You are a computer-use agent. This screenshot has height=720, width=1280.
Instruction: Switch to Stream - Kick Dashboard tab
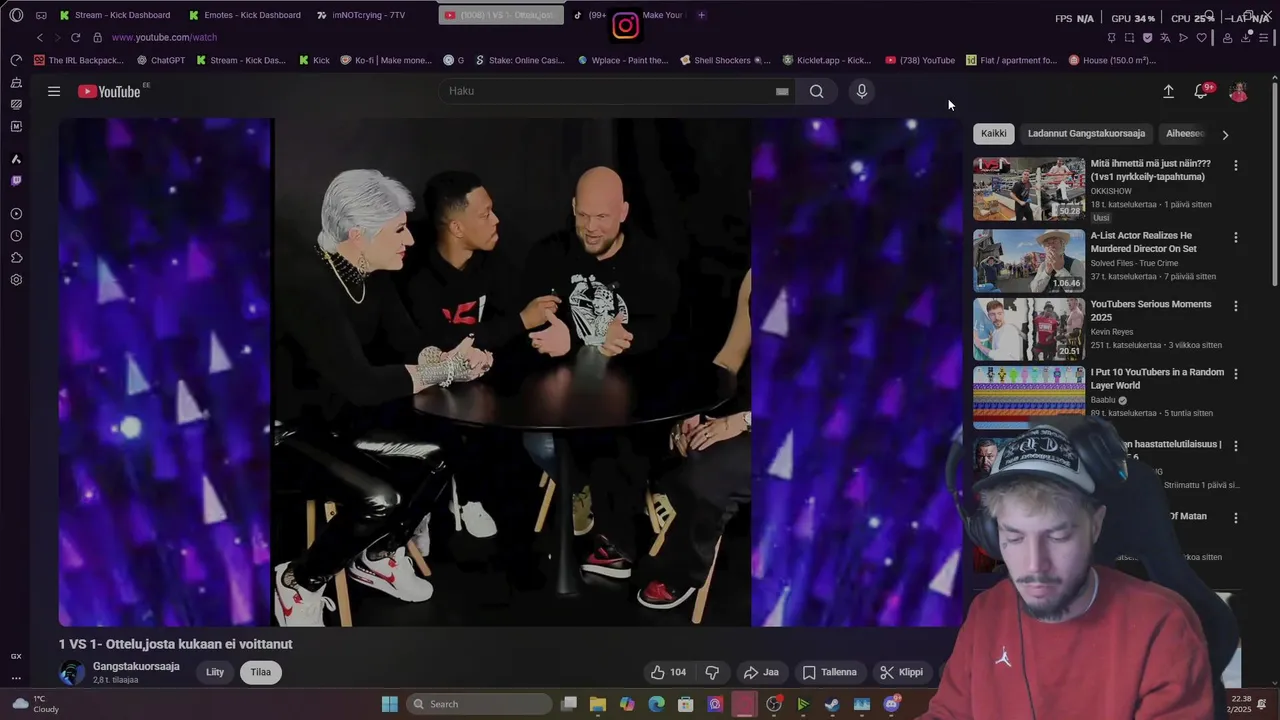[115, 15]
